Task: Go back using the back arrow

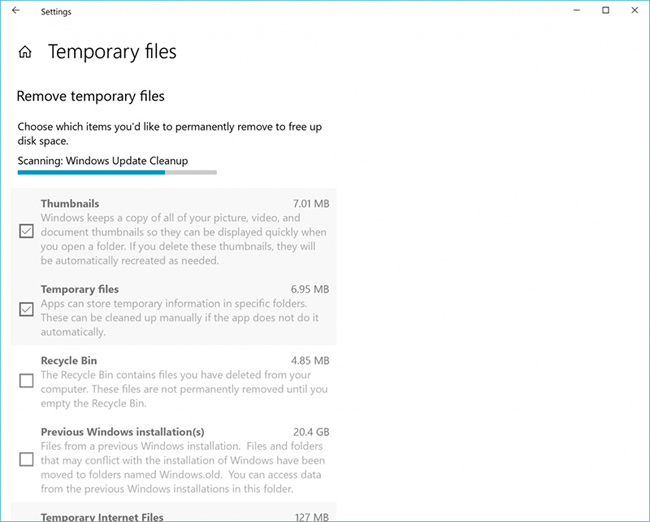Action: (x=15, y=11)
